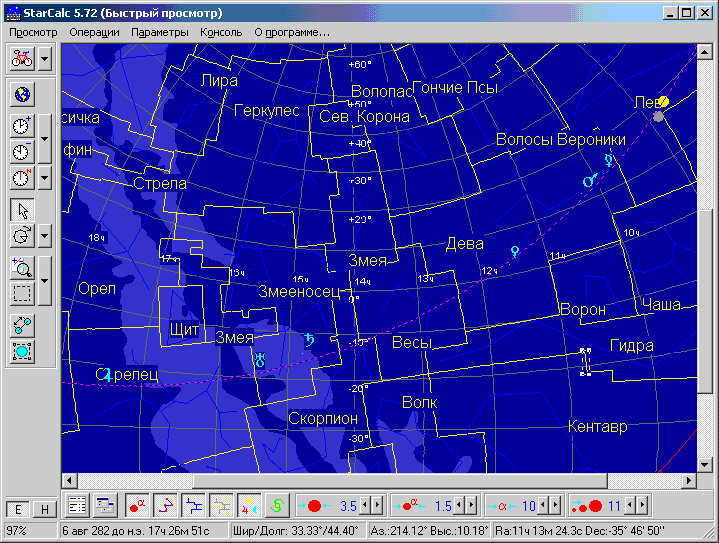The height and width of the screenshot is (543, 719).
Task: Toggle the constellation lines button
Action: (x=164, y=505)
